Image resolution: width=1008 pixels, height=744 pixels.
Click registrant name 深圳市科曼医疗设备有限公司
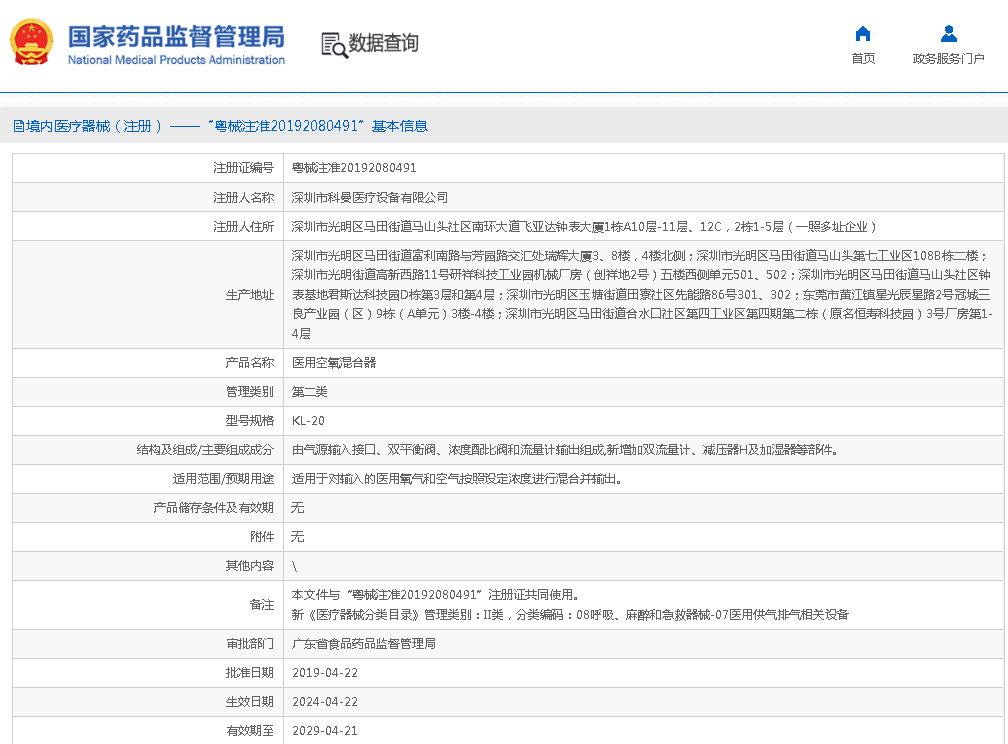(370, 198)
